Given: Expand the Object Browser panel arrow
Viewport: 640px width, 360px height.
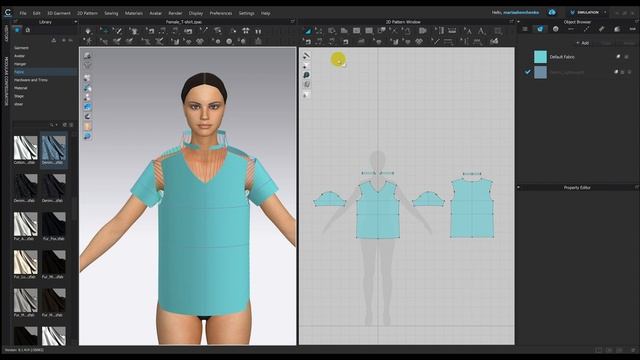Looking at the screenshot, I should pos(519,22).
